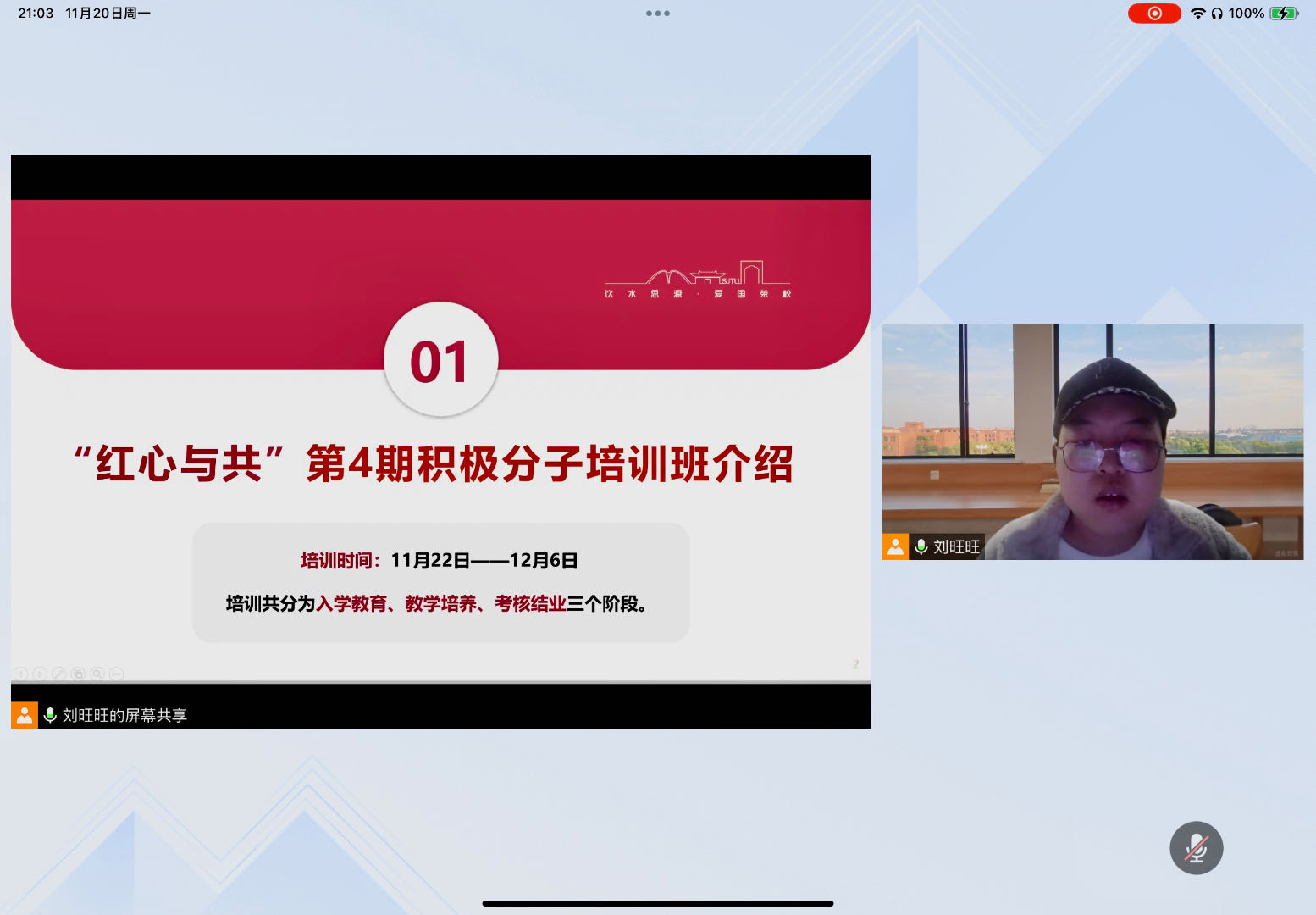Image resolution: width=1316 pixels, height=915 pixels.
Task: Select the 刘旺旺 name label on video
Action: tap(957, 547)
